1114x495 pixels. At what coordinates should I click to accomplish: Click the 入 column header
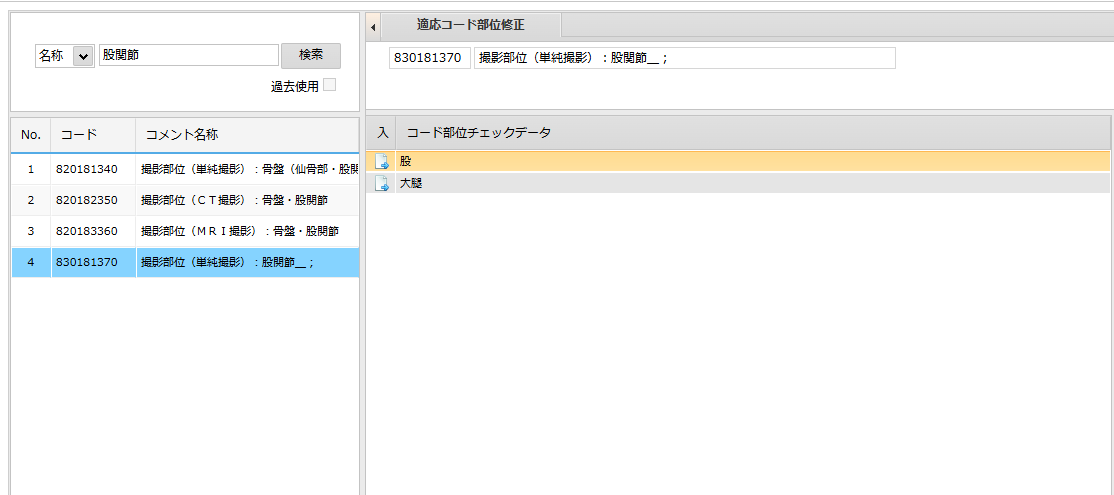[382, 132]
